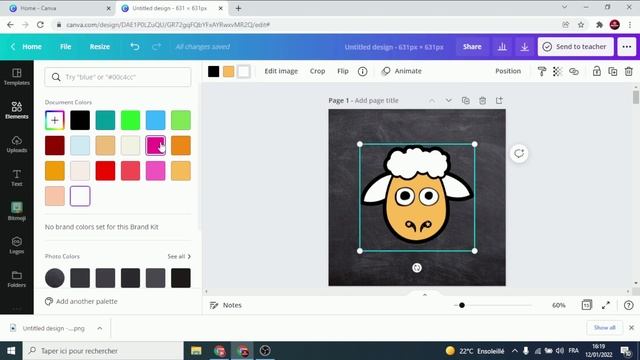
Task: Redo the last undone change
Action: tap(156, 47)
